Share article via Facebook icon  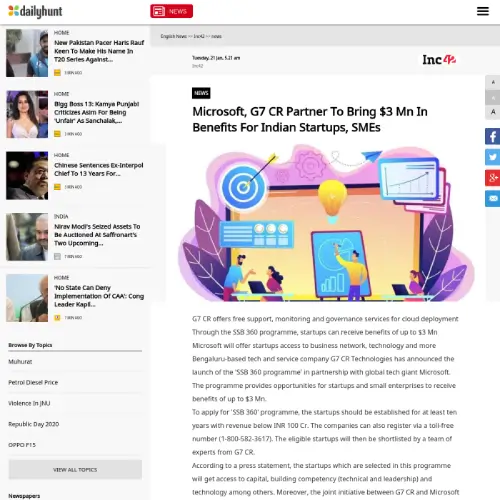(493, 136)
